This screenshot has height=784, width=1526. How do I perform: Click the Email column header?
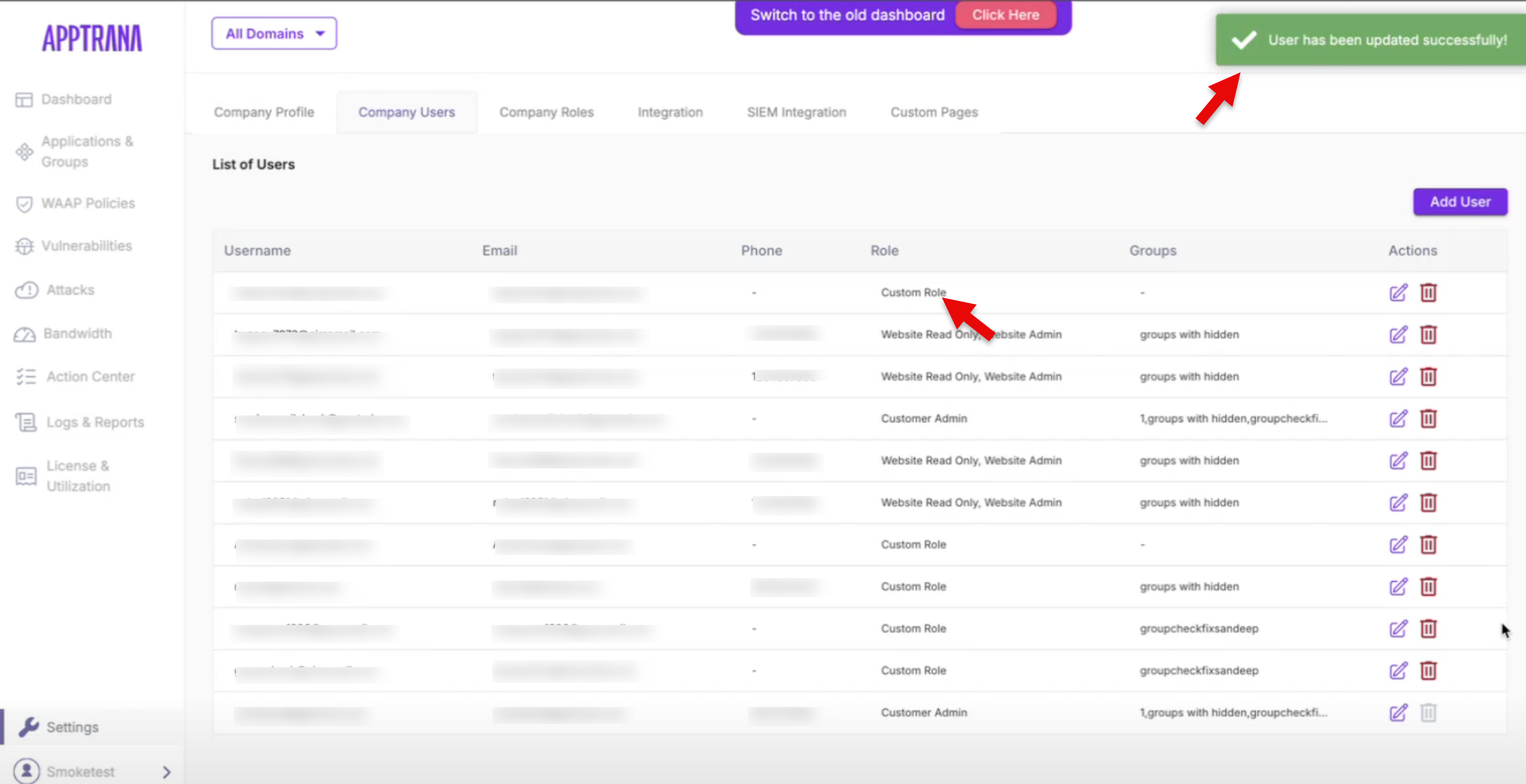[x=499, y=251]
